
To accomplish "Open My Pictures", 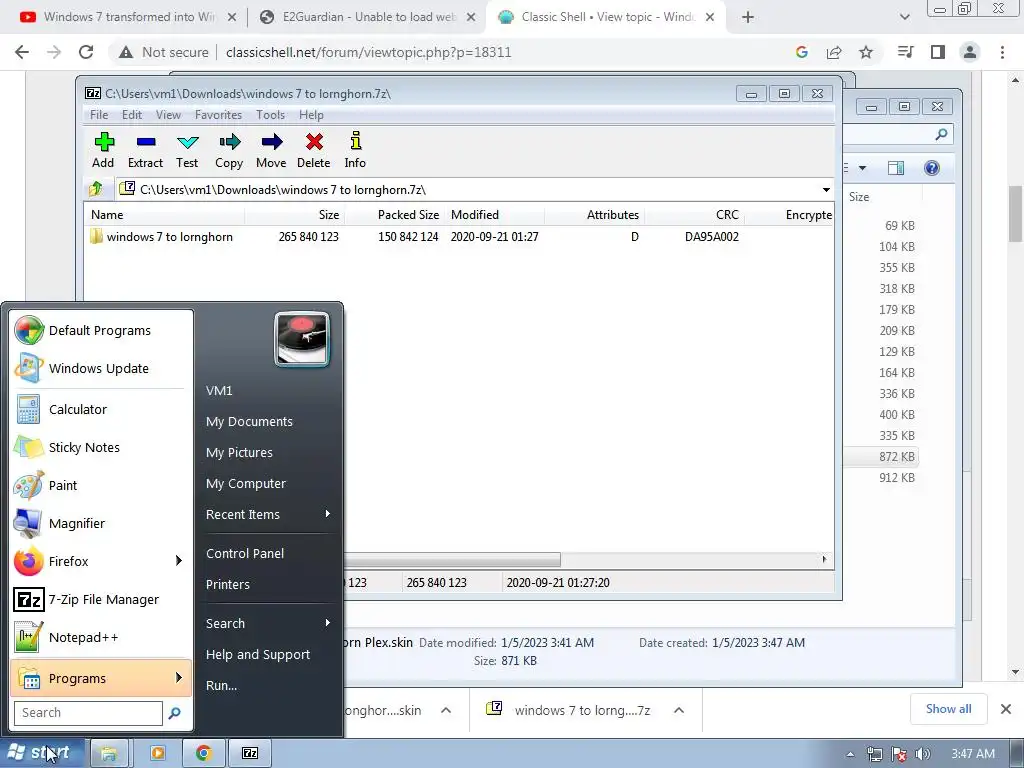I will pyautogui.click(x=240, y=453).
